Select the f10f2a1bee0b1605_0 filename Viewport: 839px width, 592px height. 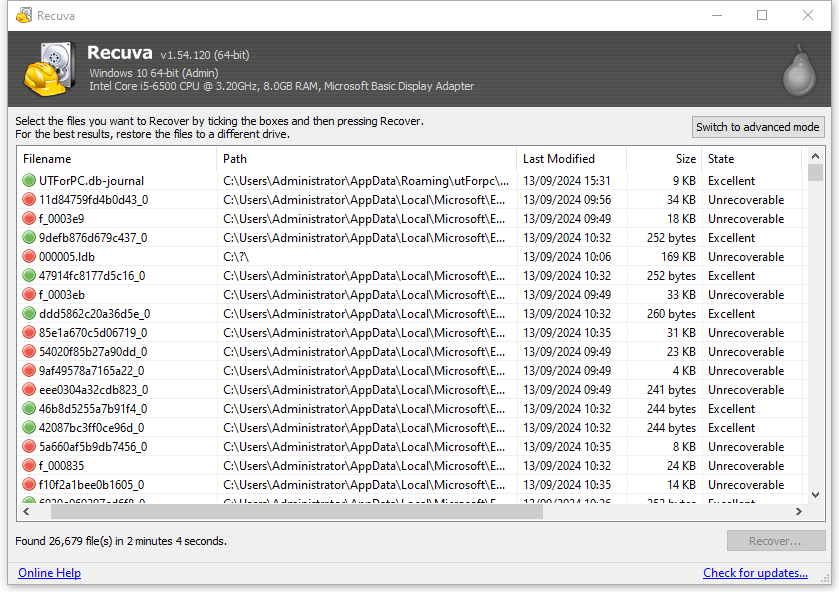coord(91,485)
